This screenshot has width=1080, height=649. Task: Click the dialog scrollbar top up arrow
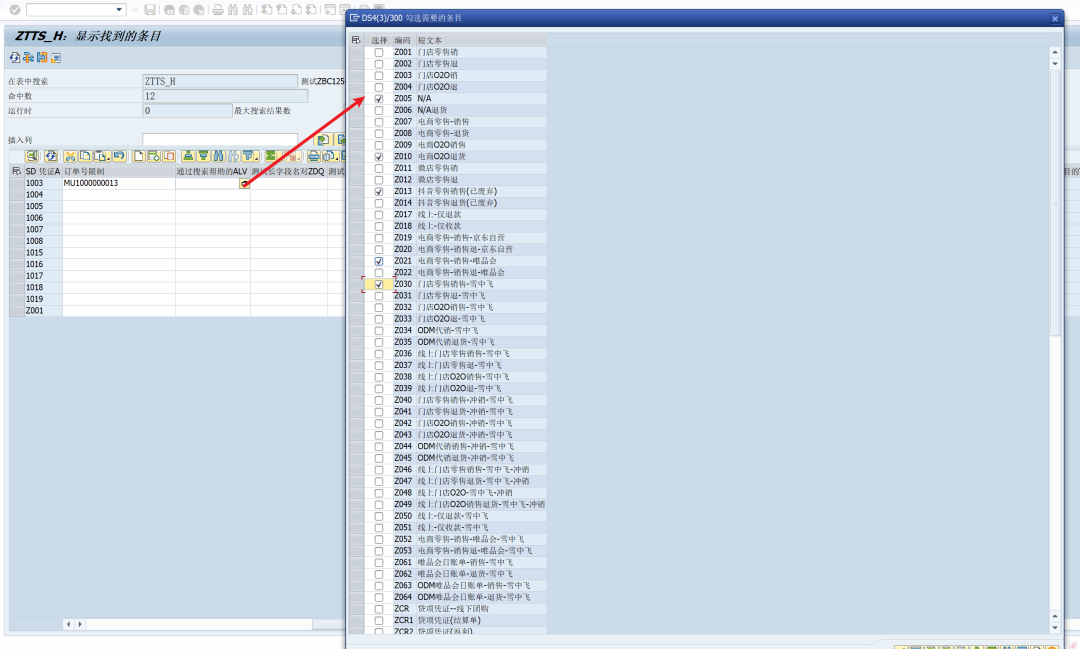click(1055, 52)
